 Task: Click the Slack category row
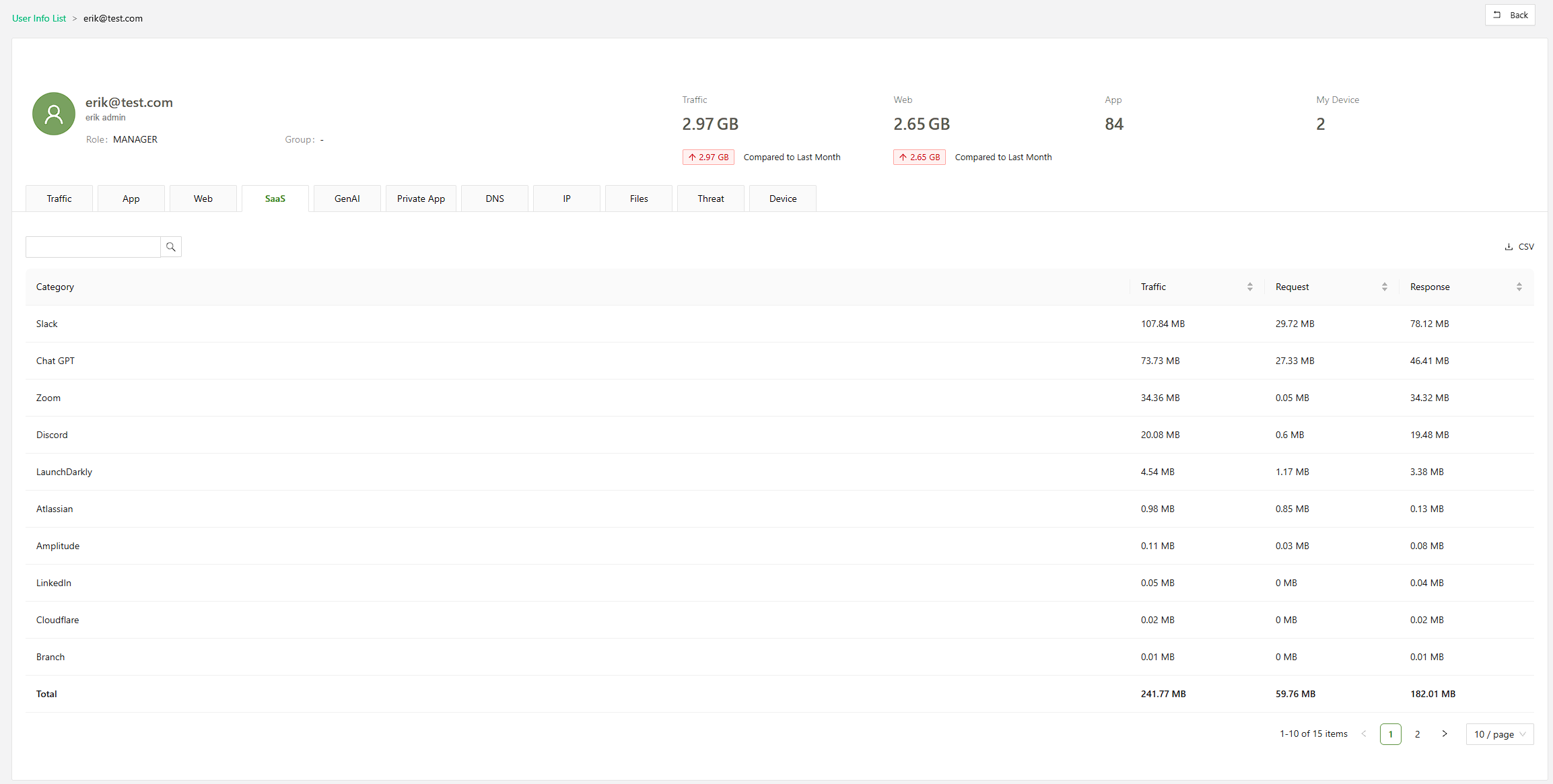coord(47,324)
